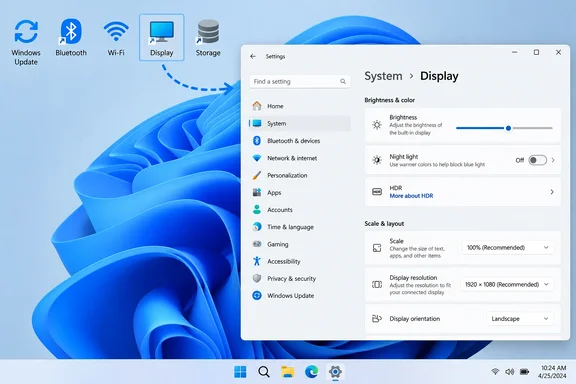The width and height of the screenshot is (576, 384).
Task: Click inside the Find a setting field
Action: pos(299,82)
